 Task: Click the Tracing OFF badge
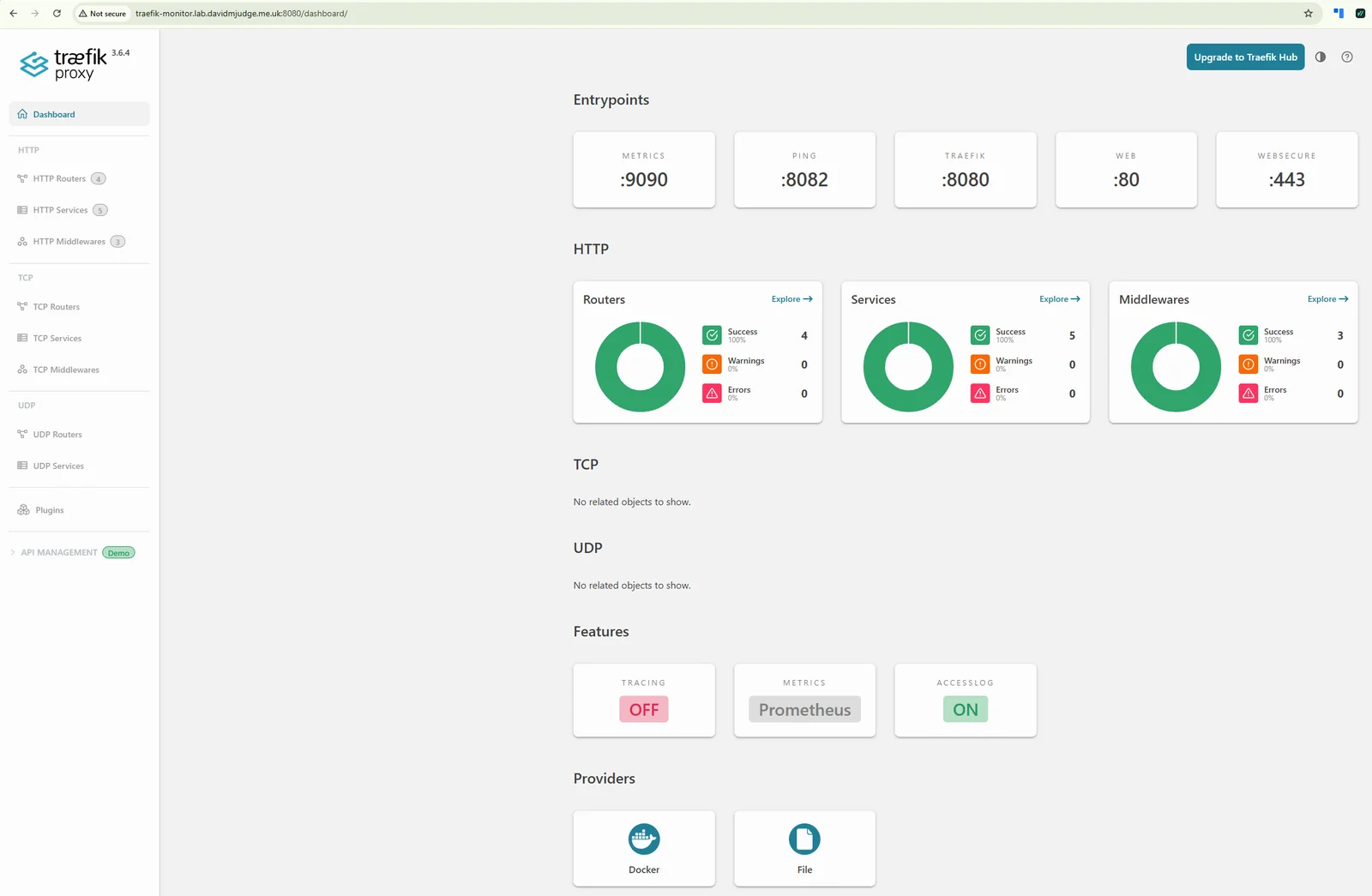click(x=644, y=709)
